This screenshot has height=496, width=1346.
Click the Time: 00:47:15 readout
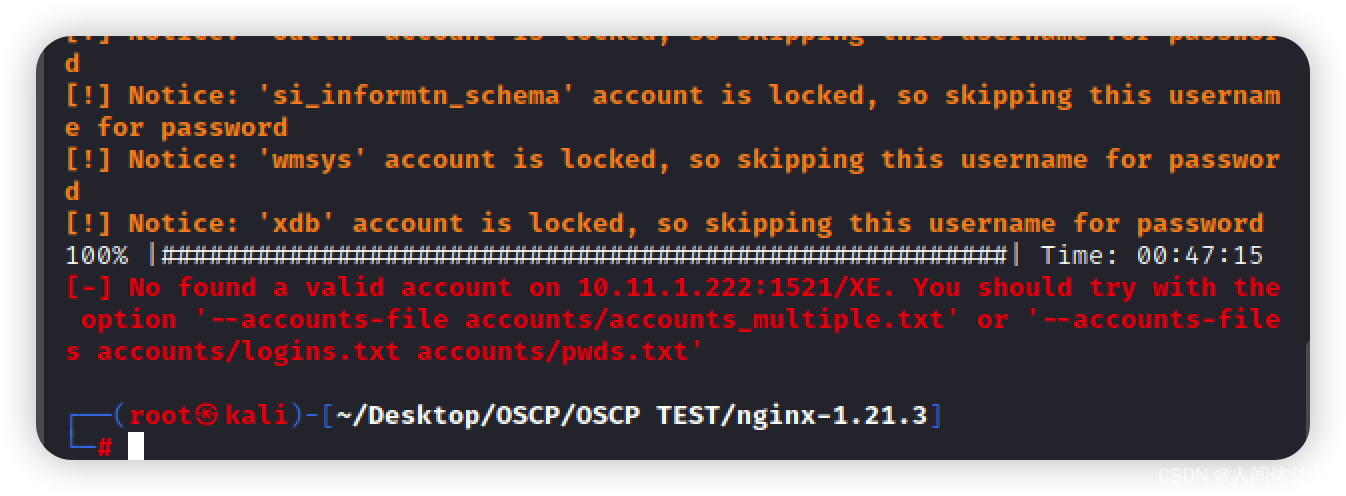point(1152,255)
